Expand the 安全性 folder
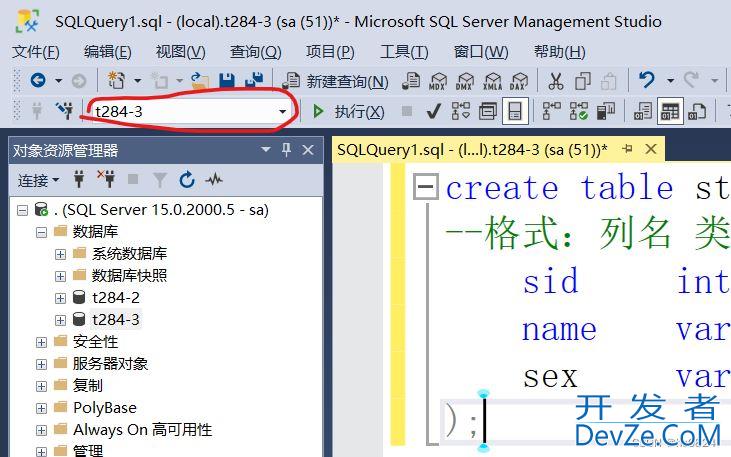This screenshot has height=457, width=731. (x=41, y=342)
